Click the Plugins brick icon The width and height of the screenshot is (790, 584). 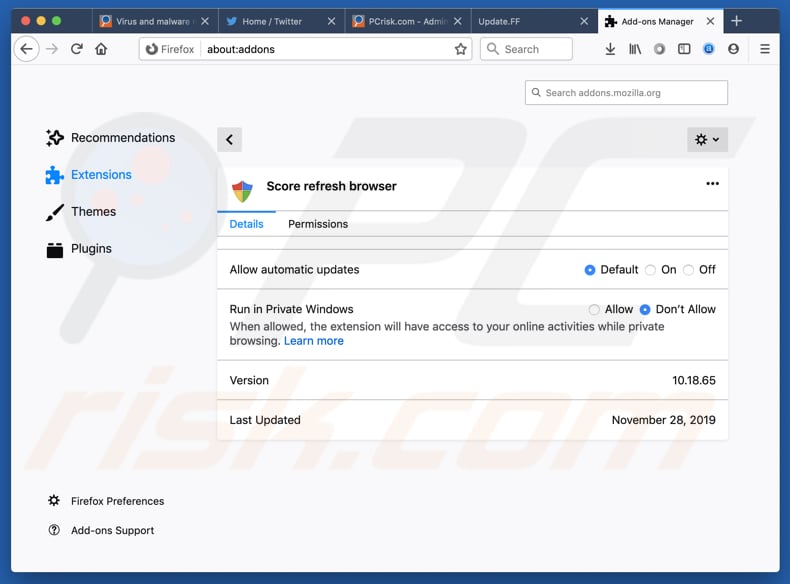tap(54, 249)
